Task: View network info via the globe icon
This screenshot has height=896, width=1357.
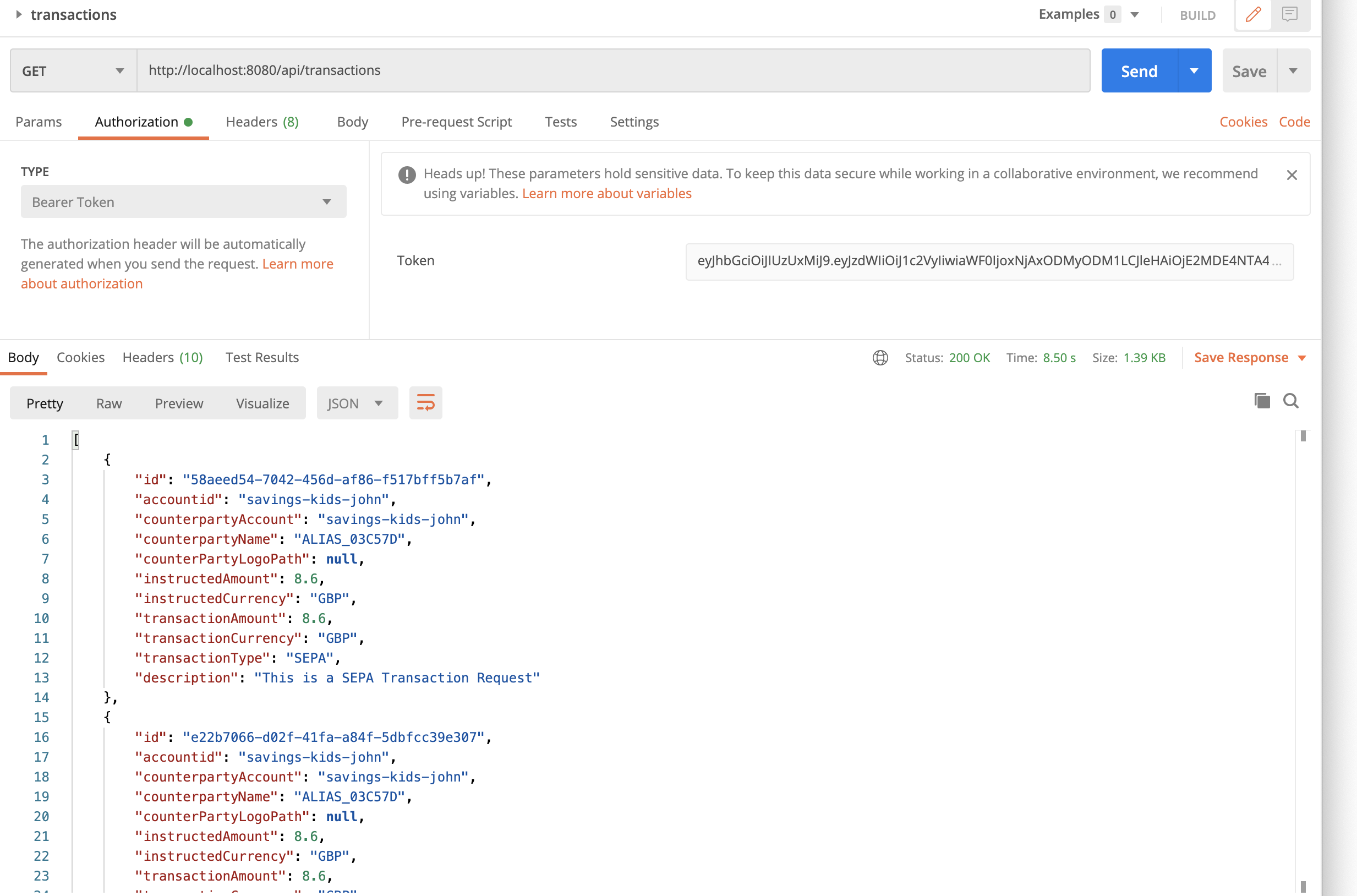Action: coord(880,358)
